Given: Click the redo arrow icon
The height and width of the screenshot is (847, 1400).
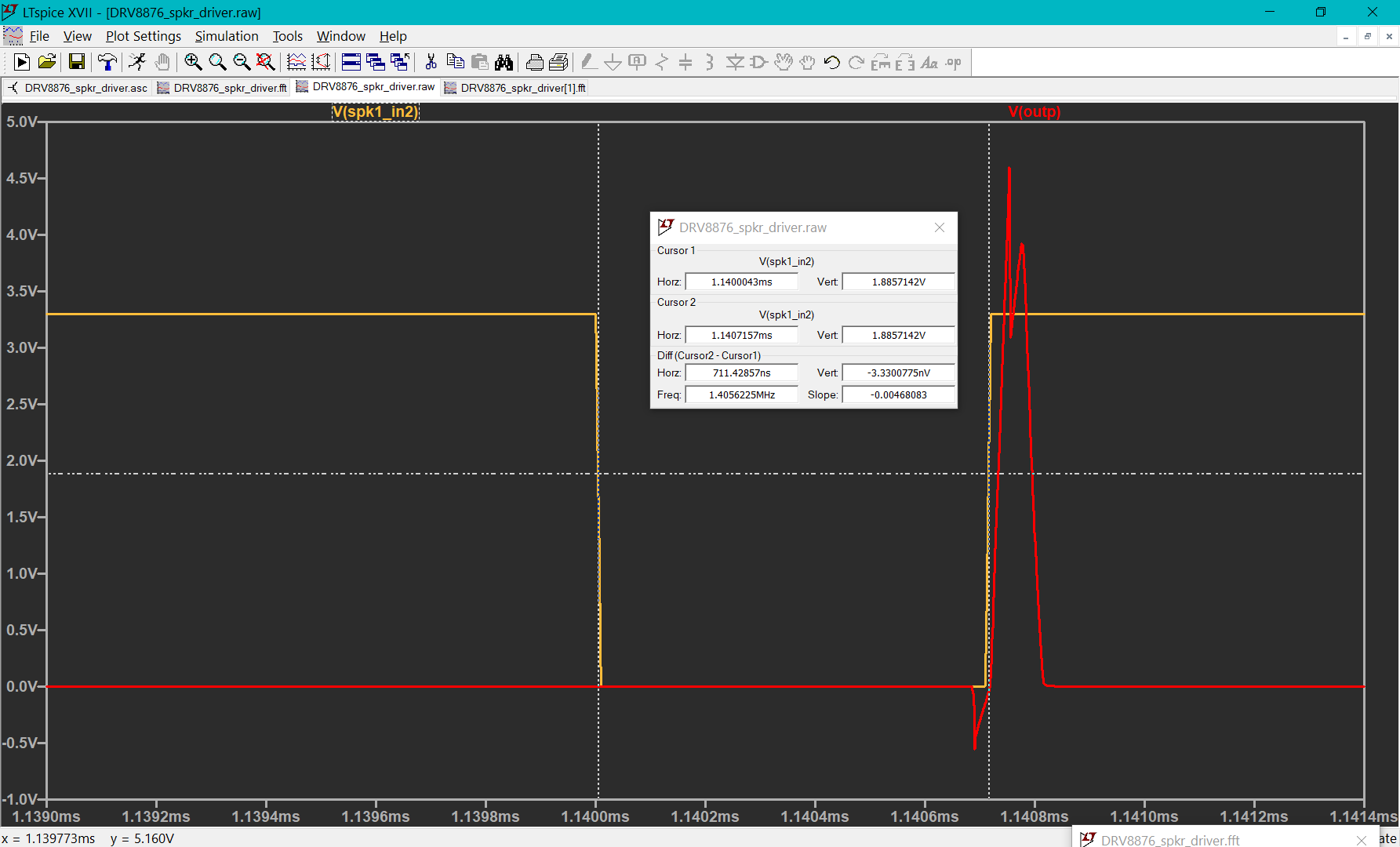Looking at the screenshot, I should [856, 62].
